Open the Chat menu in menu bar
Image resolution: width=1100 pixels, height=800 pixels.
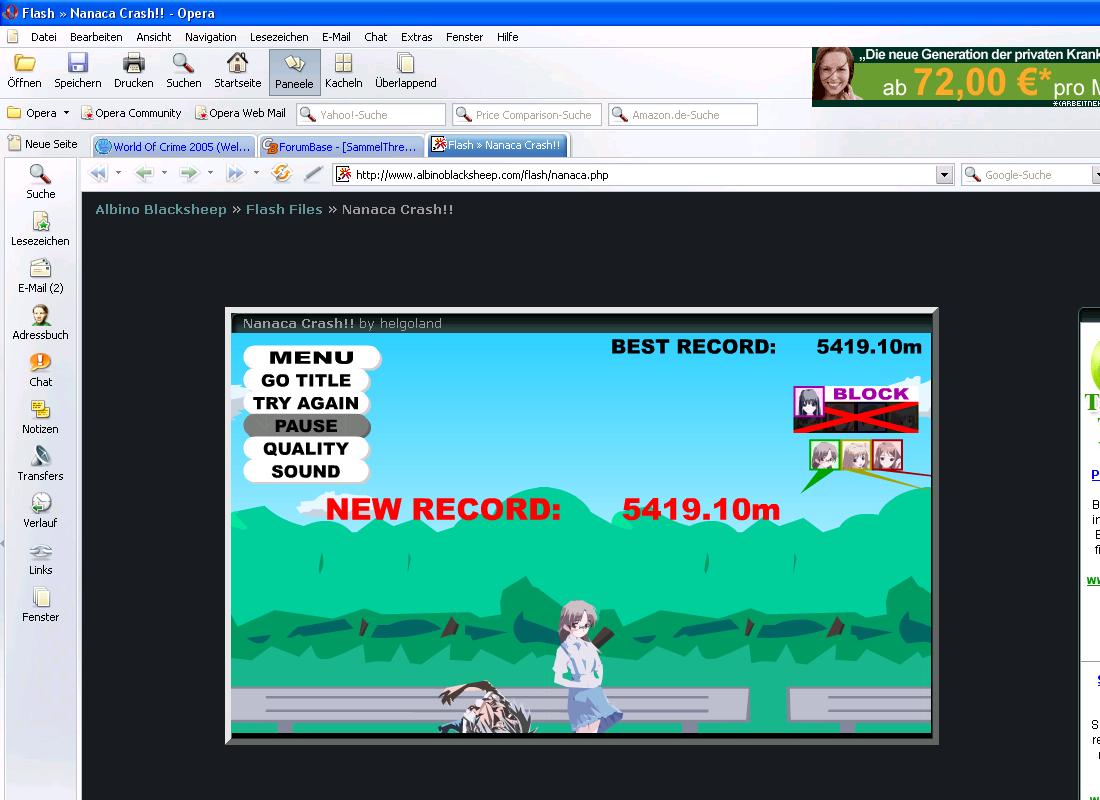pyautogui.click(x=375, y=37)
